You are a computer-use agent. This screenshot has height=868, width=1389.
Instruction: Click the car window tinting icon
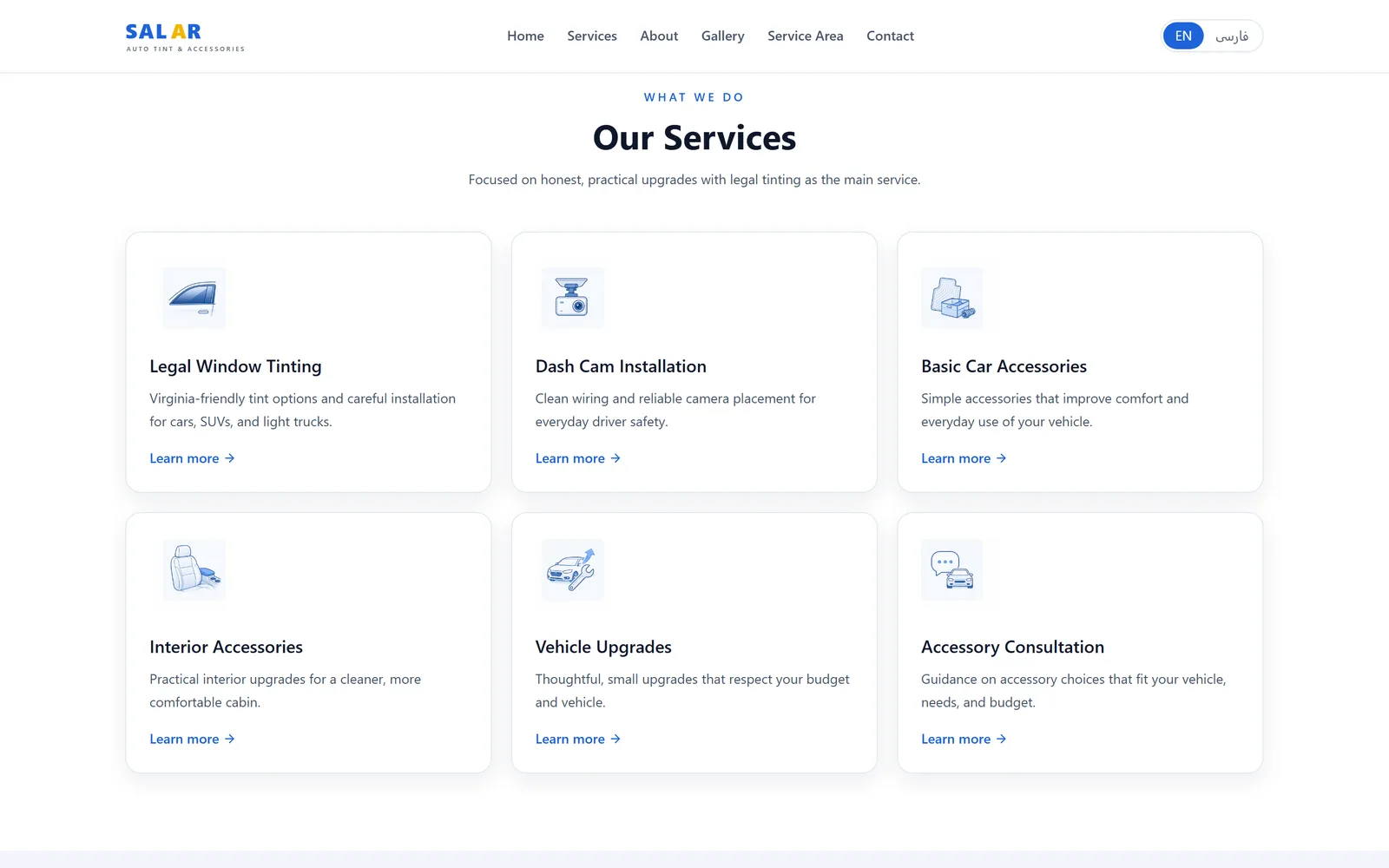click(x=194, y=298)
